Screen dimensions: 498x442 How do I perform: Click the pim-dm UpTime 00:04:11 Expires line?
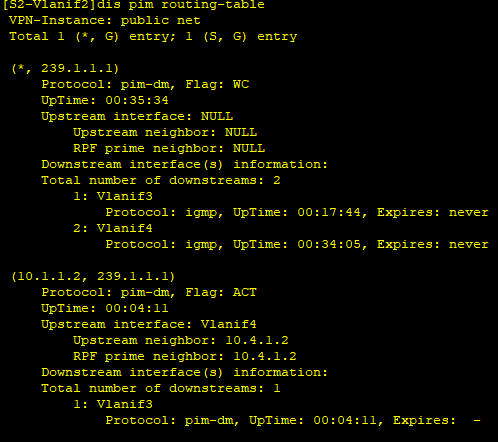tap(293, 420)
